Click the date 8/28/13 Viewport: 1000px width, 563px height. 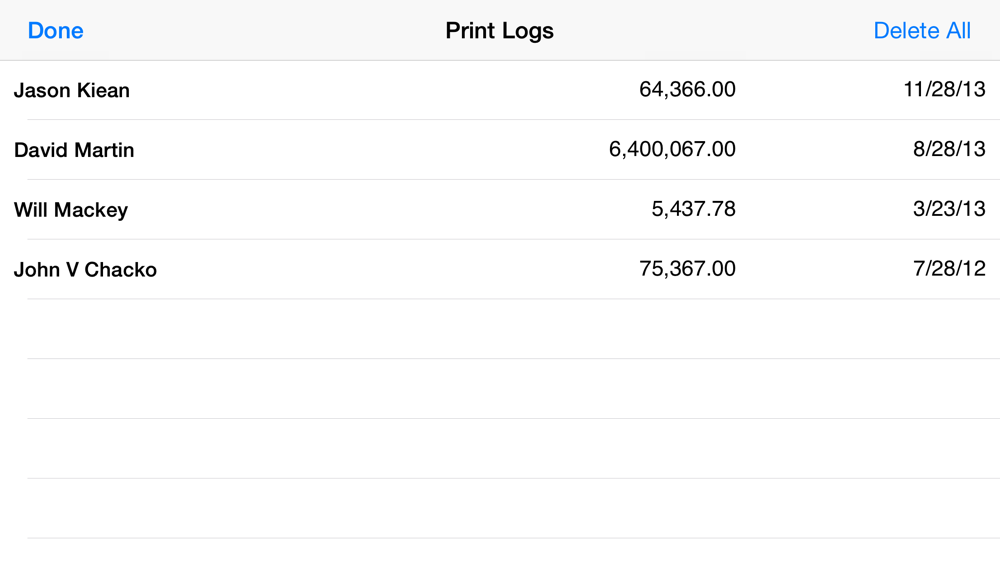949,149
